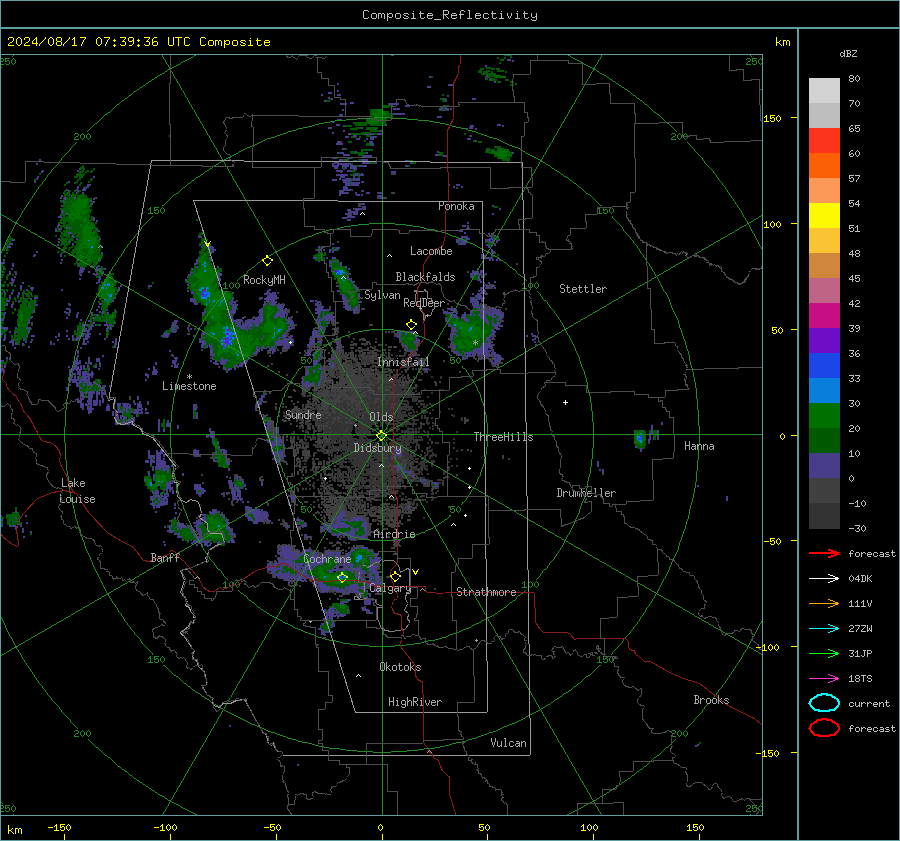Viewport: 900px width, 841px height.
Task: Click the yellow radar-center diamond at Didsbury
Action: pyautogui.click(x=381, y=436)
